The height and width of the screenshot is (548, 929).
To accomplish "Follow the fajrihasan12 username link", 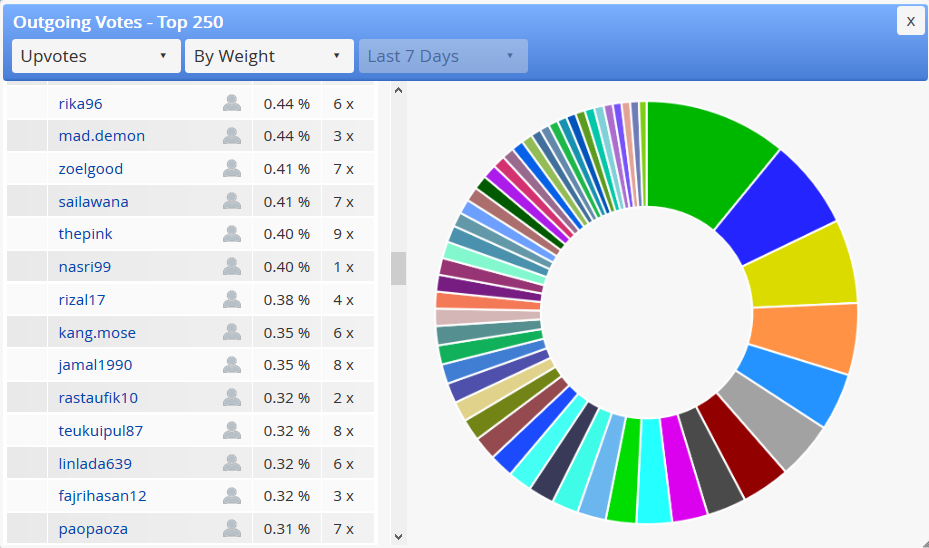I will pos(102,496).
